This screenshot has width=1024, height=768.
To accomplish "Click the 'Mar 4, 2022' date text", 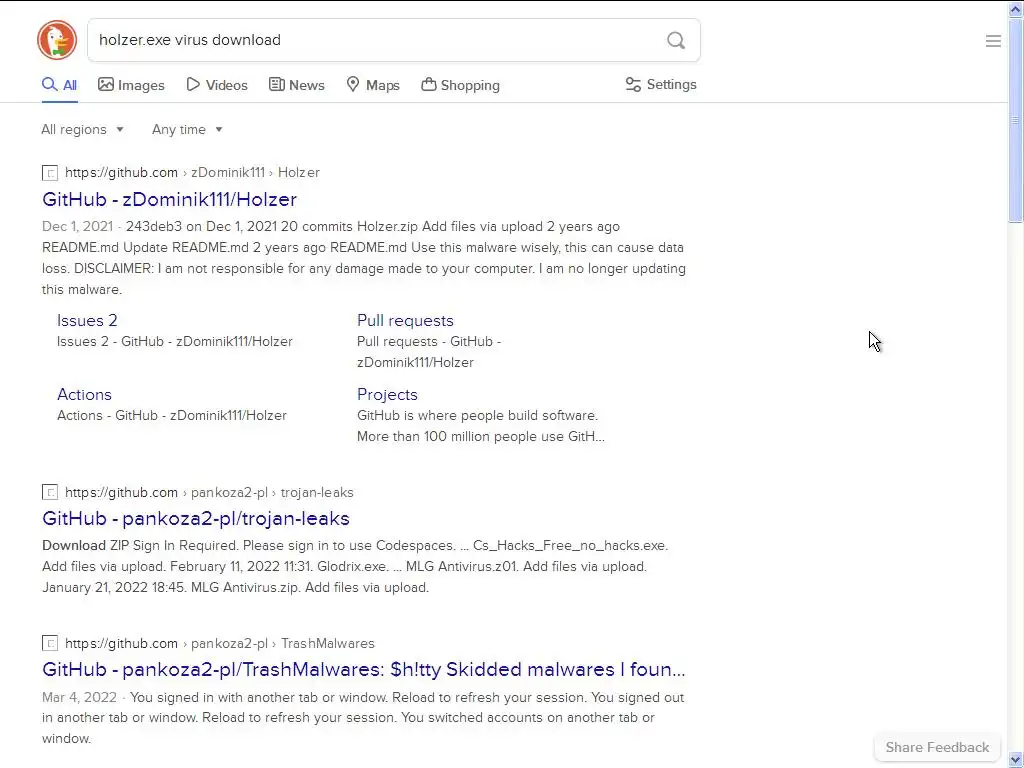I will 79,697.
